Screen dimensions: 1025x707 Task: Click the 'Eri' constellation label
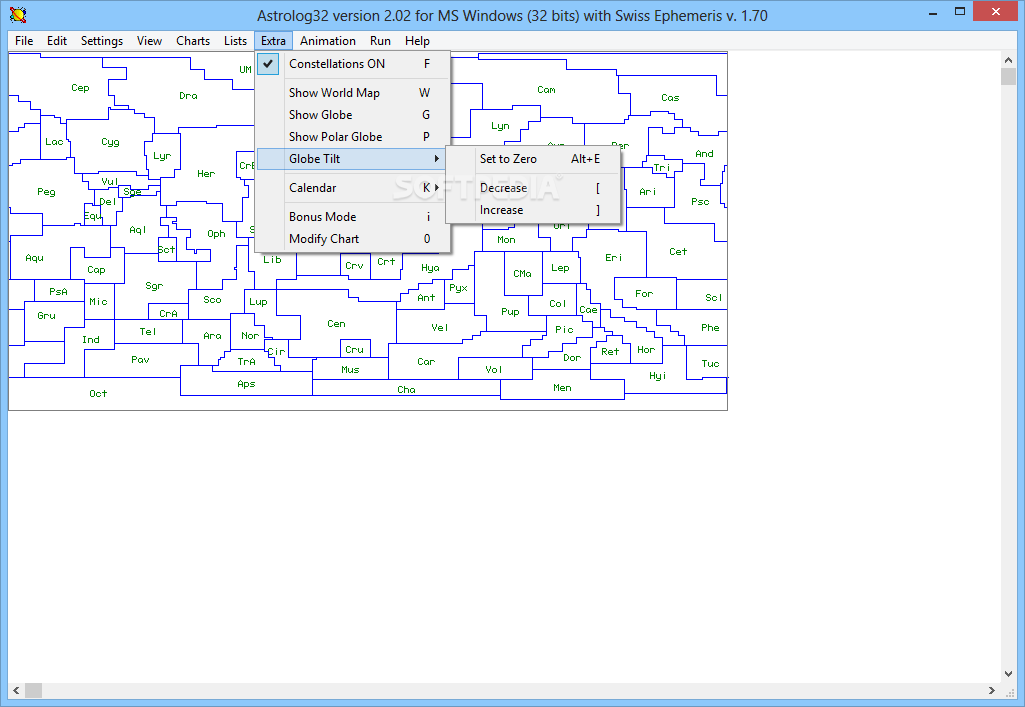613,257
